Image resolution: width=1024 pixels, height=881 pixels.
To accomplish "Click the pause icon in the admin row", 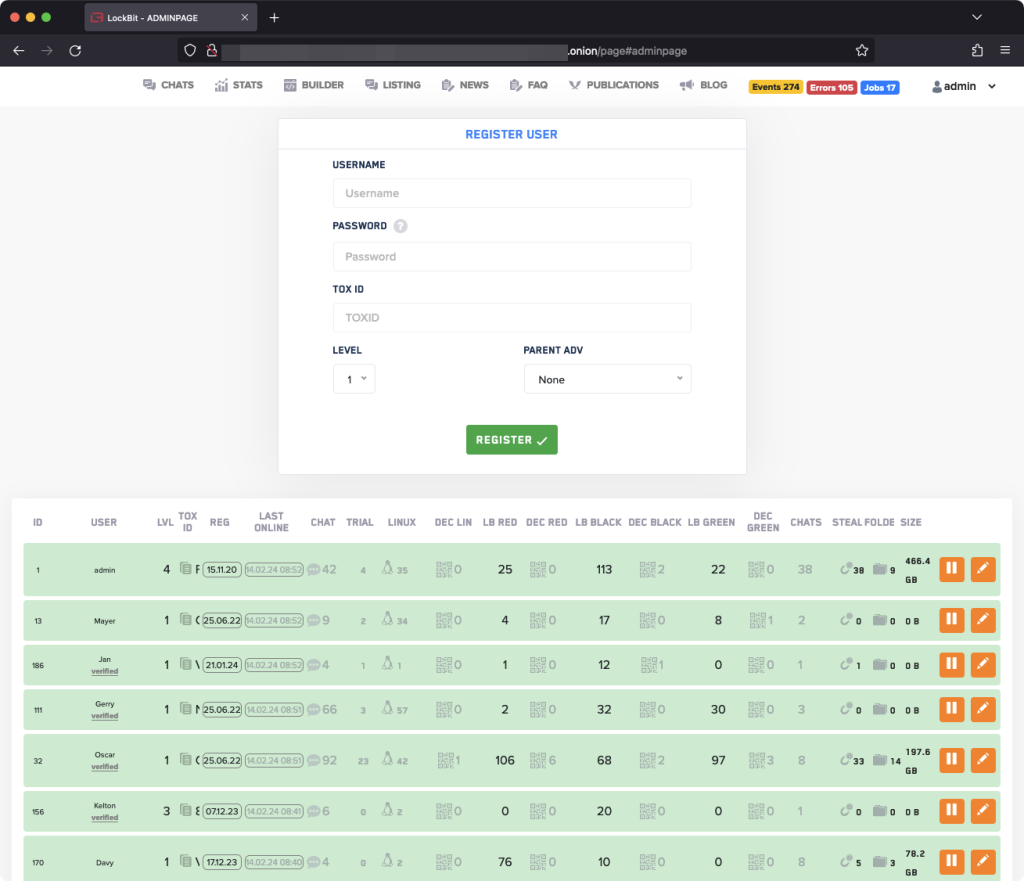I will (951, 569).
